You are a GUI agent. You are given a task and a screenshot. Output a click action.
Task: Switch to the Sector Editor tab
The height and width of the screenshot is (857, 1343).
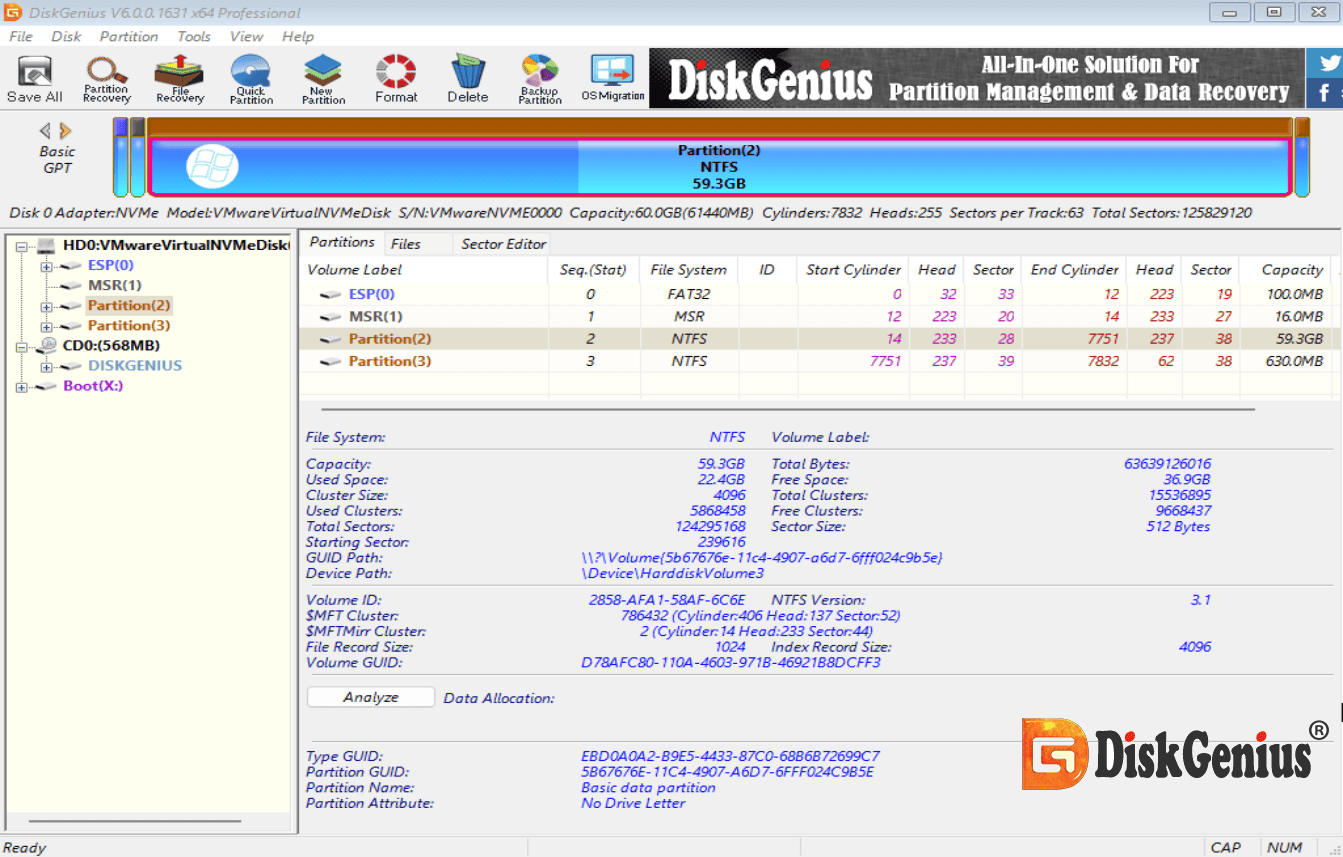pyautogui.click(x=504, y=244)
